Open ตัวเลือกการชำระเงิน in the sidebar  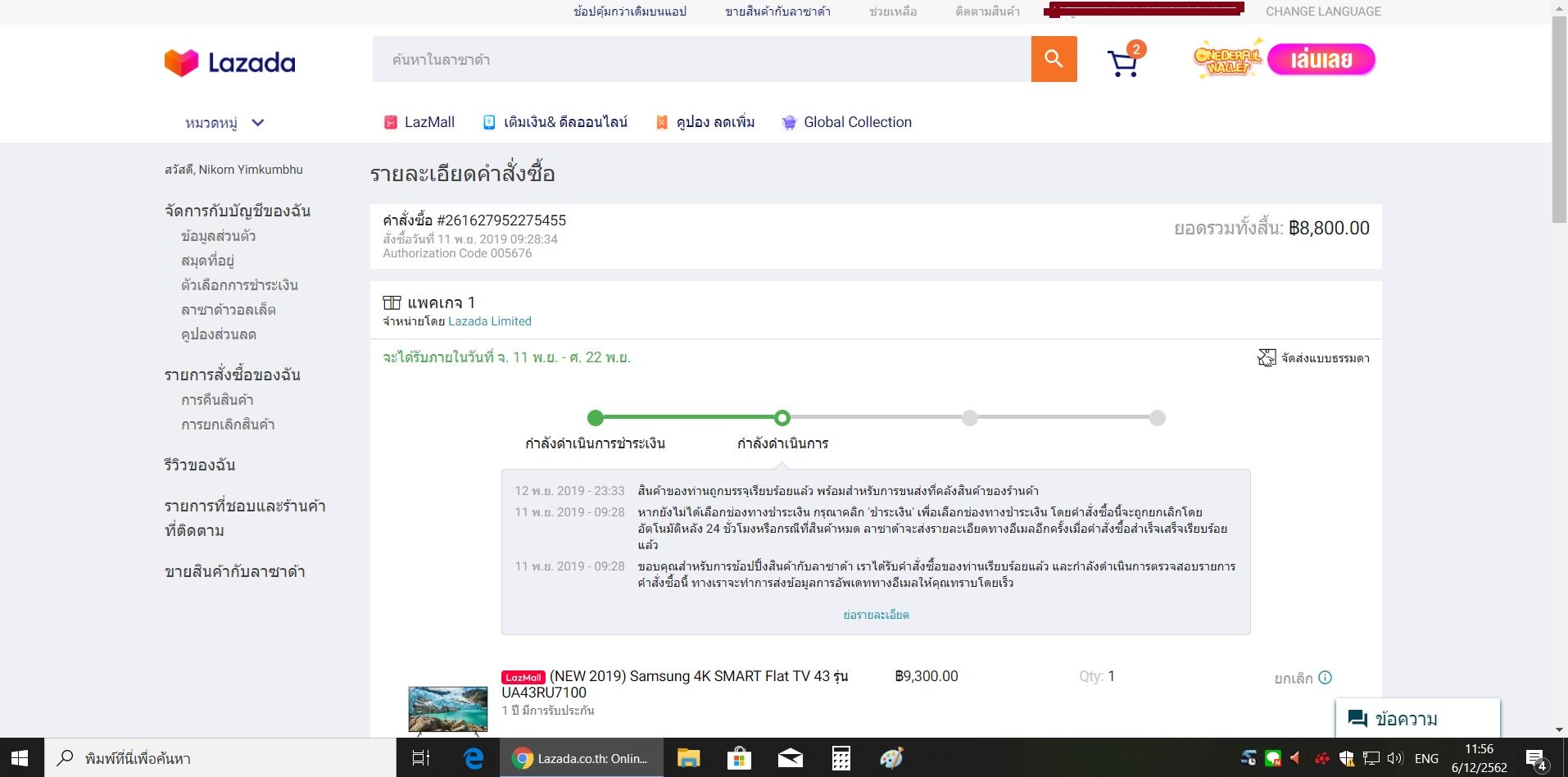[x=239, y=285]
